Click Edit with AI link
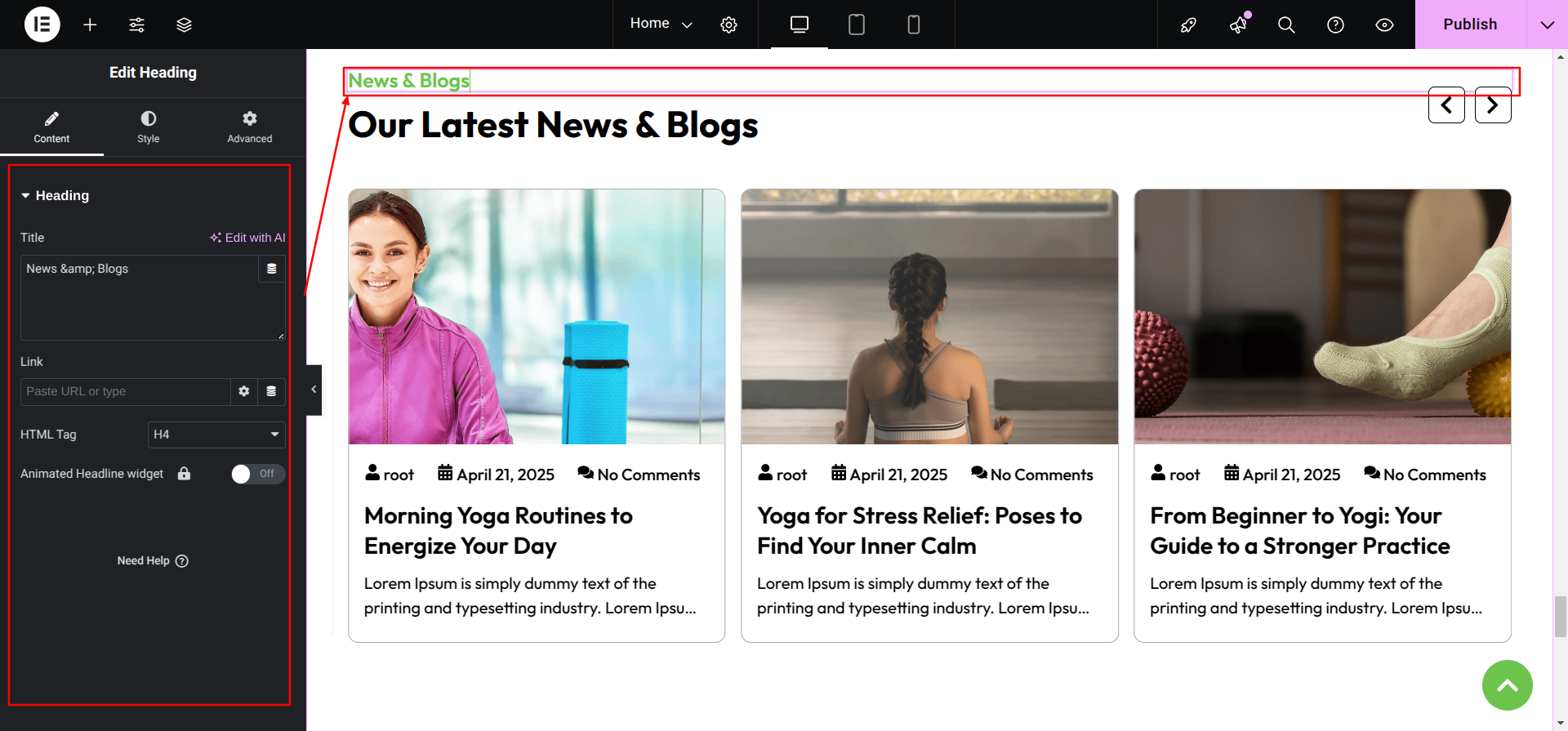This screenshot has width=1568, height=731. click(x=247, y=238)
